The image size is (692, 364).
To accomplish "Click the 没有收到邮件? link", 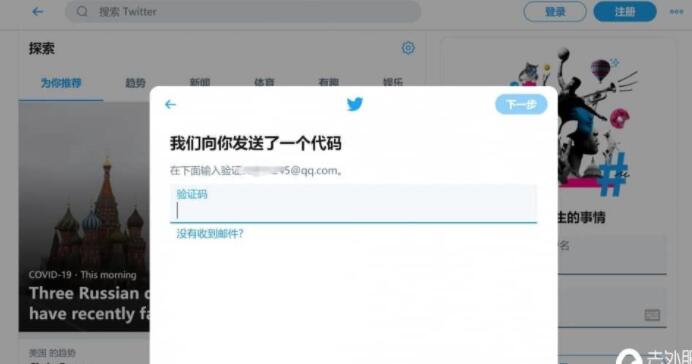I will click(210, 234).
